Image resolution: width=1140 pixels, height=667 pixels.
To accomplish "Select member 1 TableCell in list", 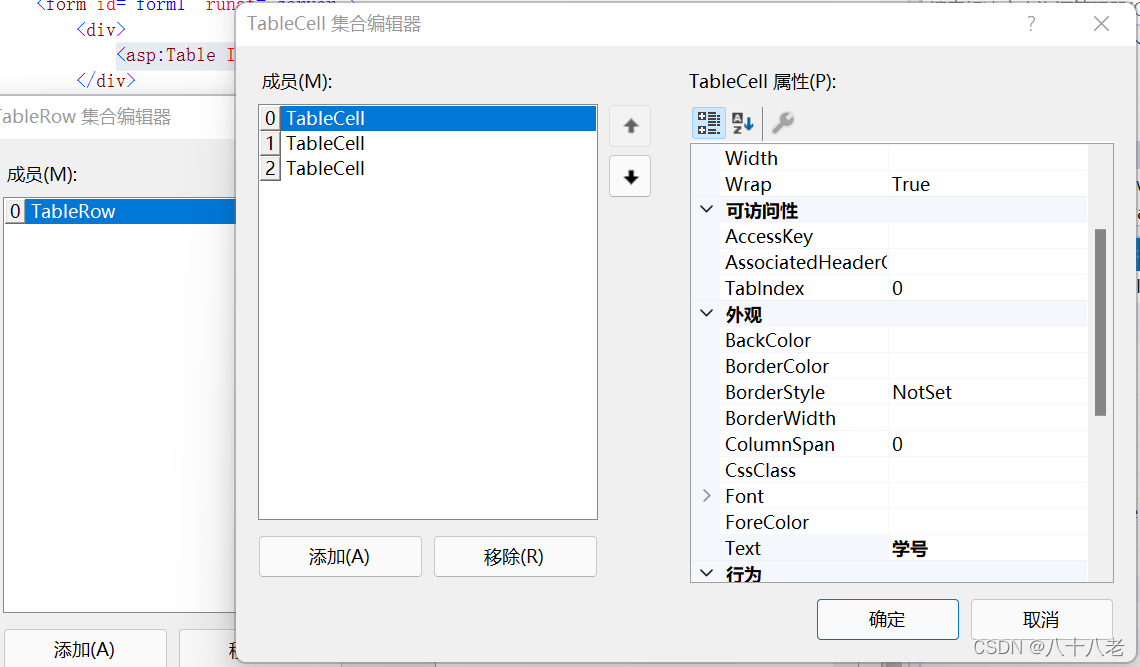I will tap(428, 143).
